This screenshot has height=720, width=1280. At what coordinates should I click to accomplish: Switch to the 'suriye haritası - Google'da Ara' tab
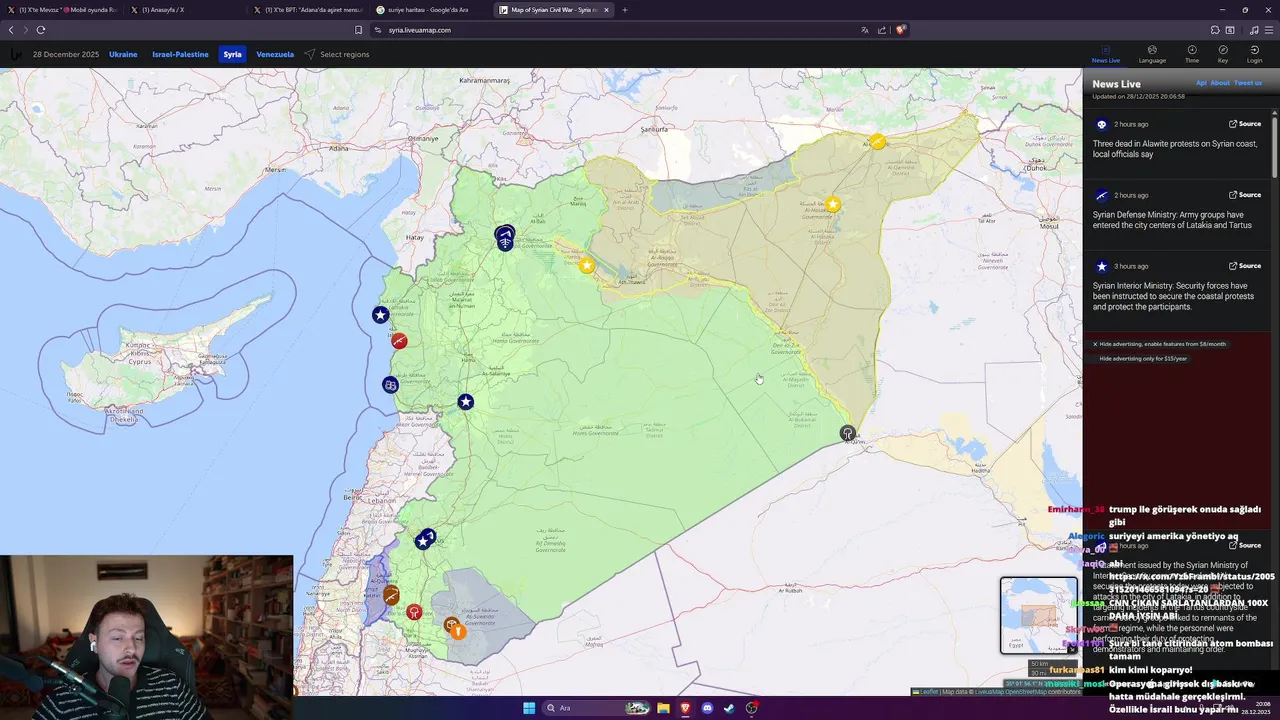[428, 10]
